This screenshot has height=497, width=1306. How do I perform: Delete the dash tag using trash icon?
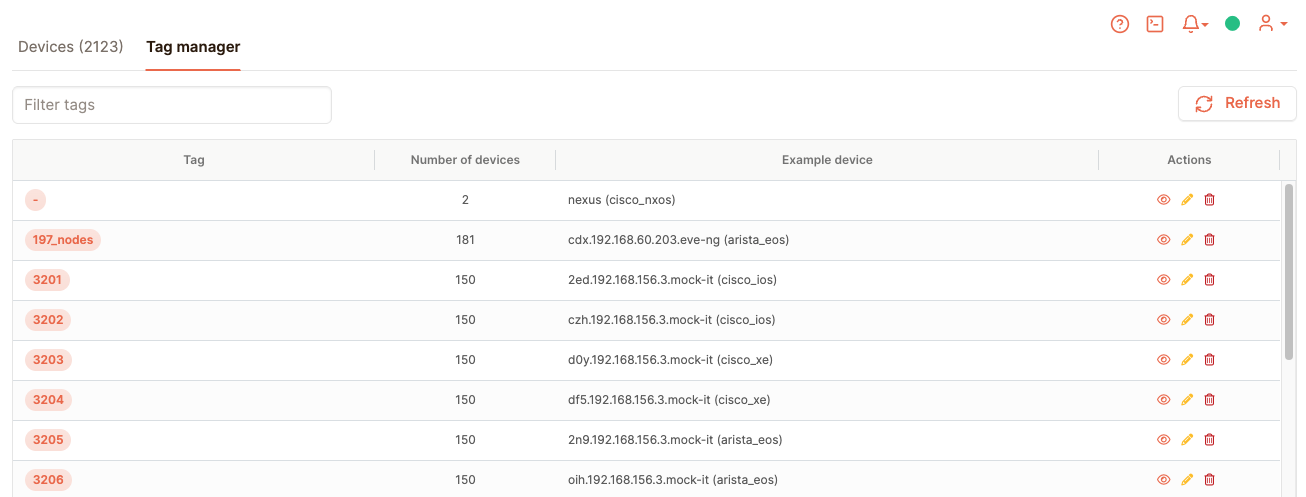[x=1209, y=200]
